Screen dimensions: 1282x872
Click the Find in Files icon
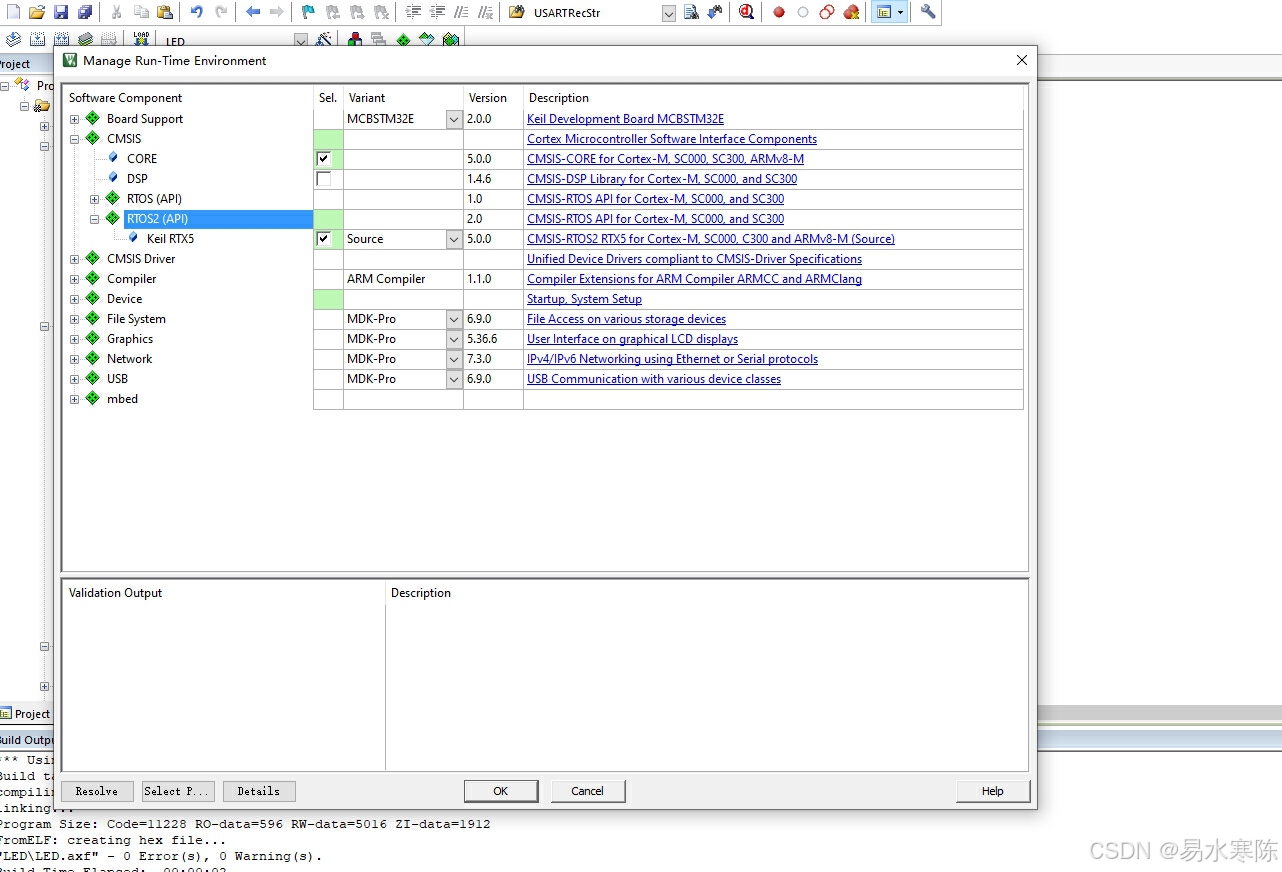(691, 12)
